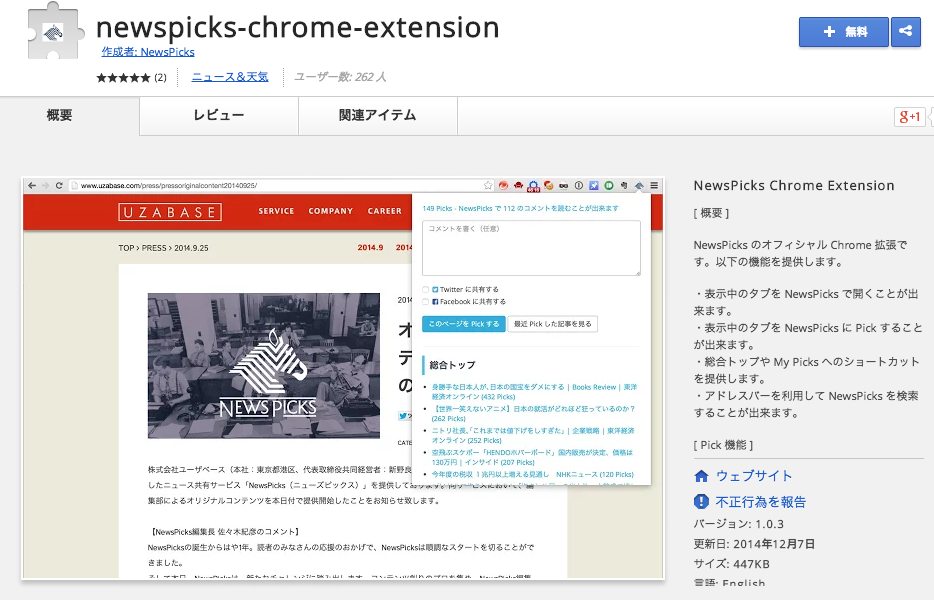Open the 149 Picks comments link
The height and width of the screenshot is (600, 934).
pos(521,209)
